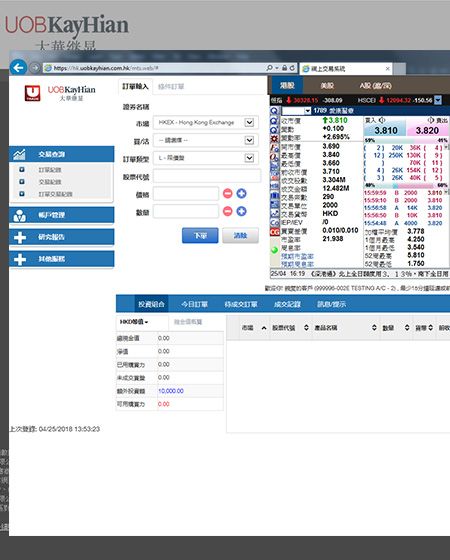
Task: Expand the 帳戶管理 sidebar section
Action: coord(62,215)
